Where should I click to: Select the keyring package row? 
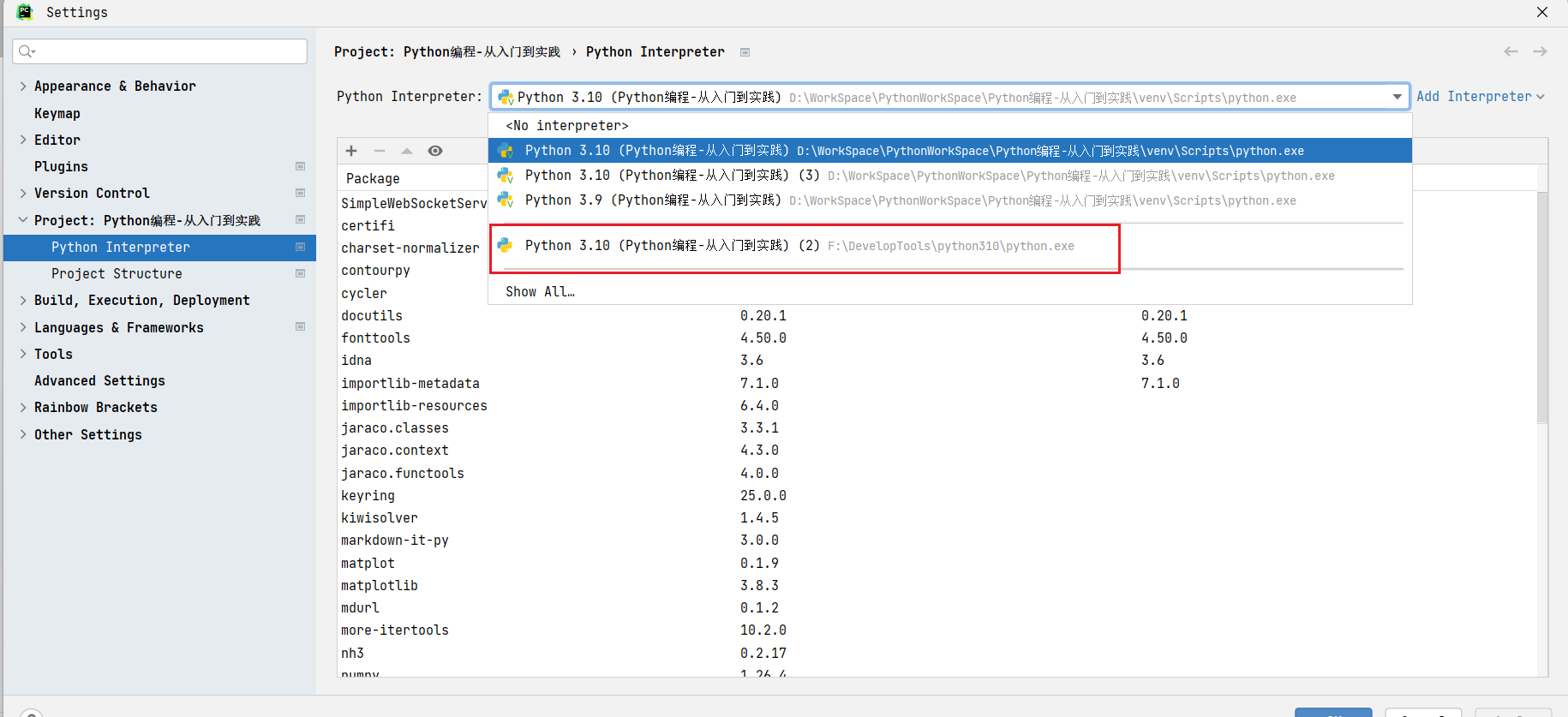(937, 495)
